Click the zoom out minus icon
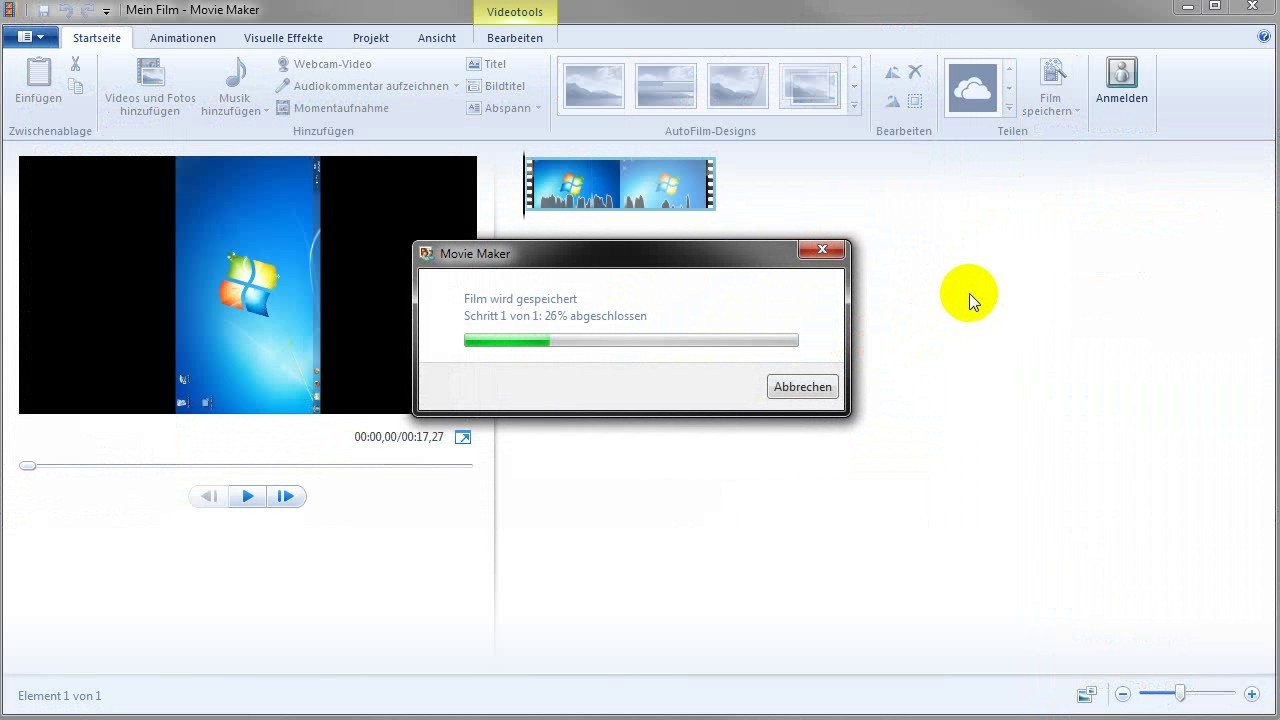1280x720 pixels. [1123, 694]
